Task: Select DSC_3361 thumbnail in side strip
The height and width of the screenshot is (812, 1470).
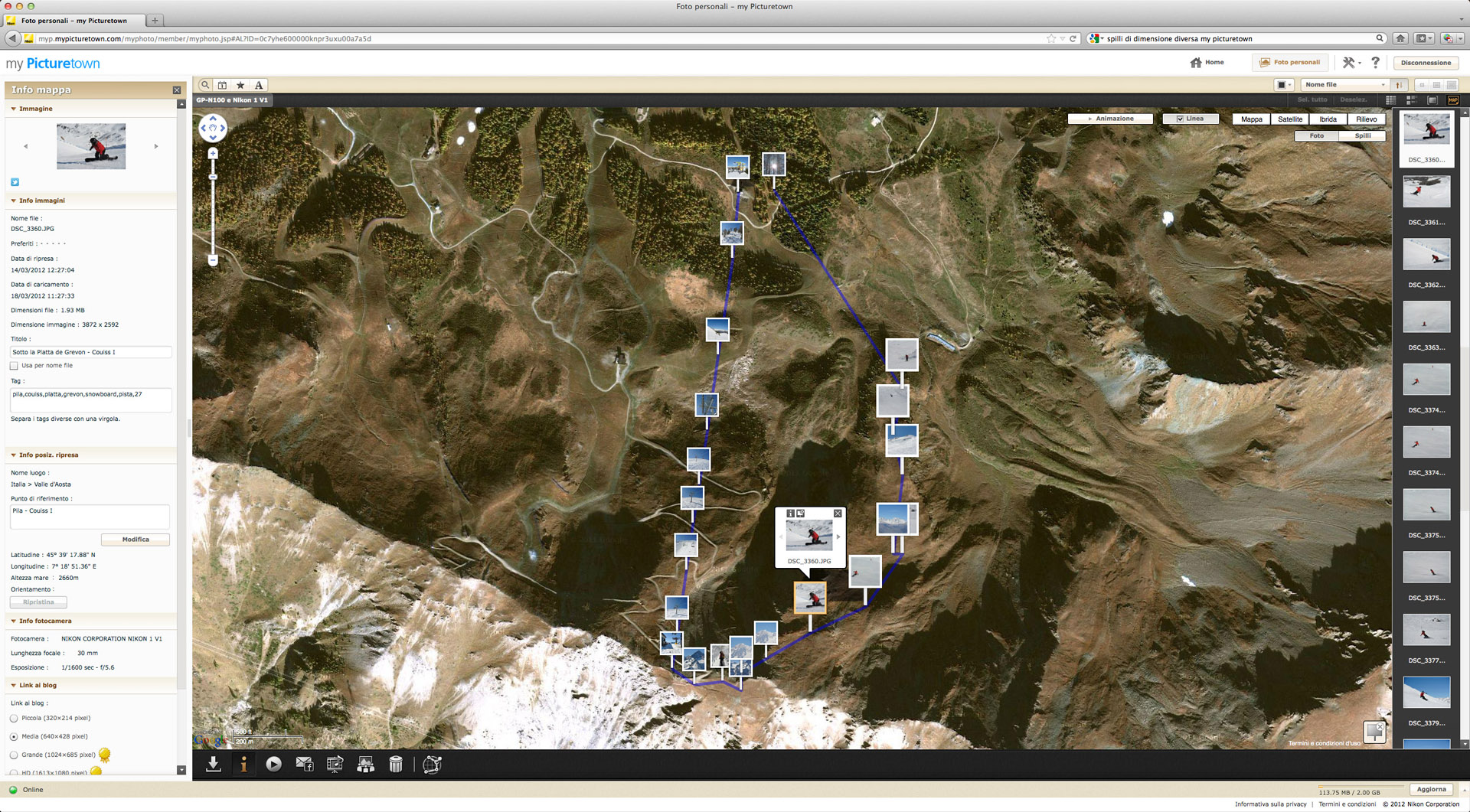Action: coord(1426,192)
